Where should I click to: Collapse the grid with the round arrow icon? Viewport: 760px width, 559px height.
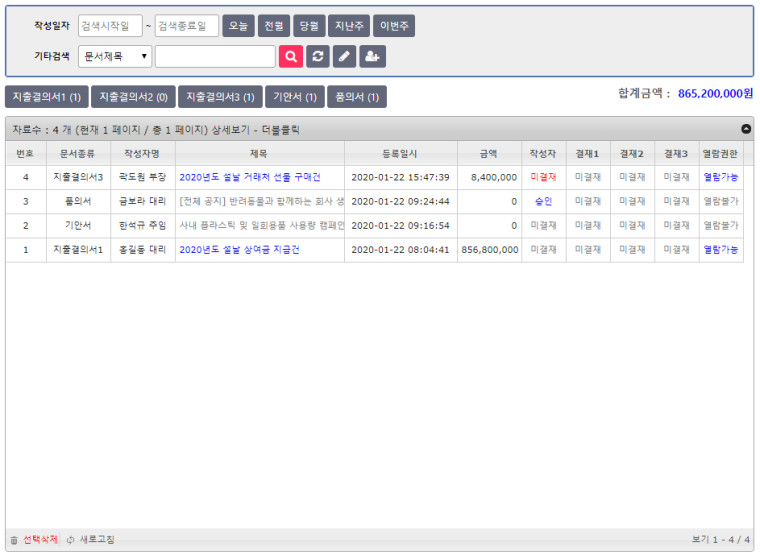745,129
